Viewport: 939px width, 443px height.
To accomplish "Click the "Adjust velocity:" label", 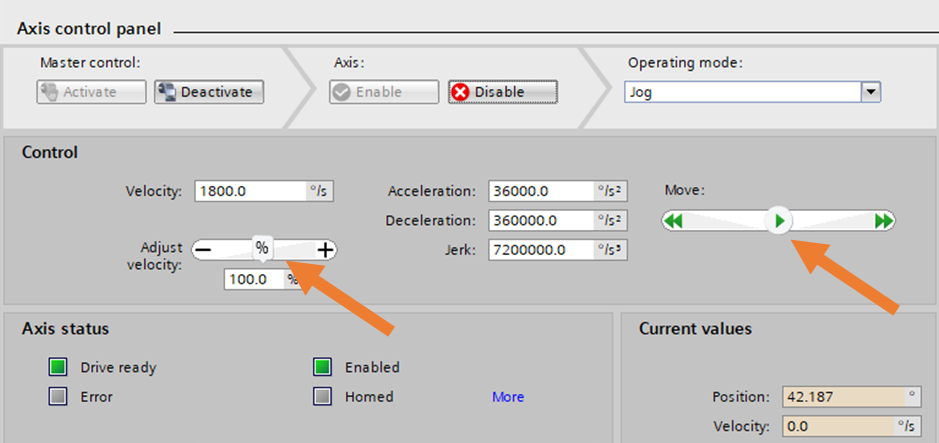I will click(154, 256).
